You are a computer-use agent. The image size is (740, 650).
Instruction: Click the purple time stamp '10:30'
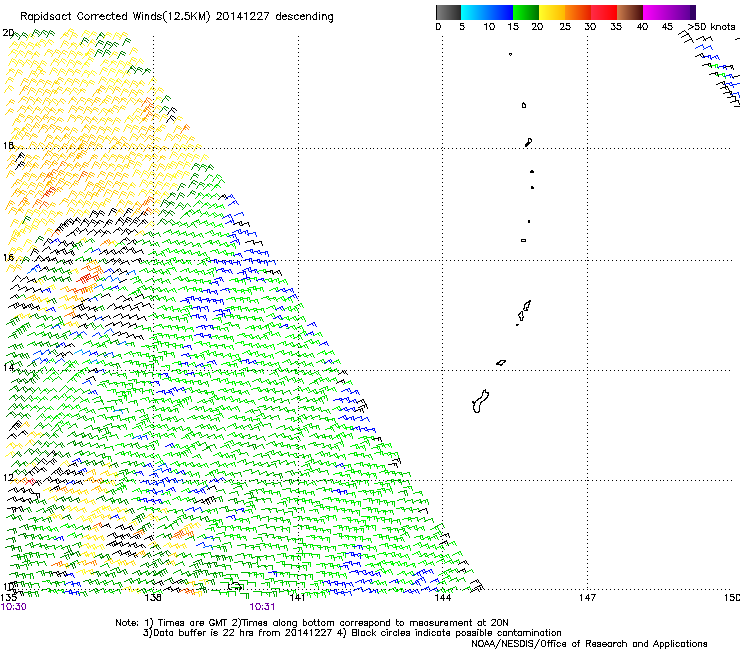click(14, 607)
